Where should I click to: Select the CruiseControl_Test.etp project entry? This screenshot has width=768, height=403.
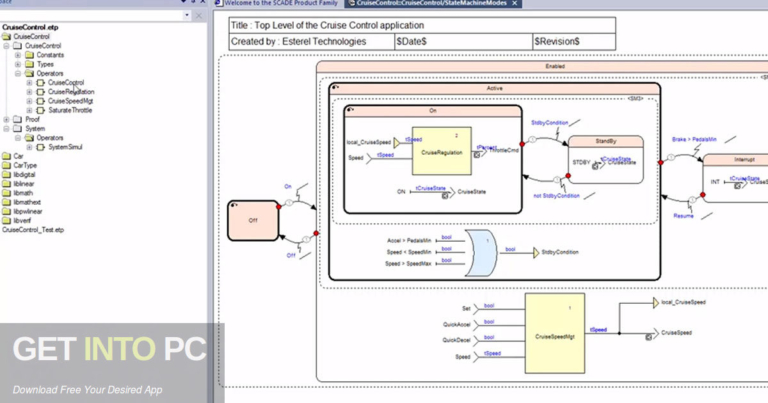tap(33, 230)
